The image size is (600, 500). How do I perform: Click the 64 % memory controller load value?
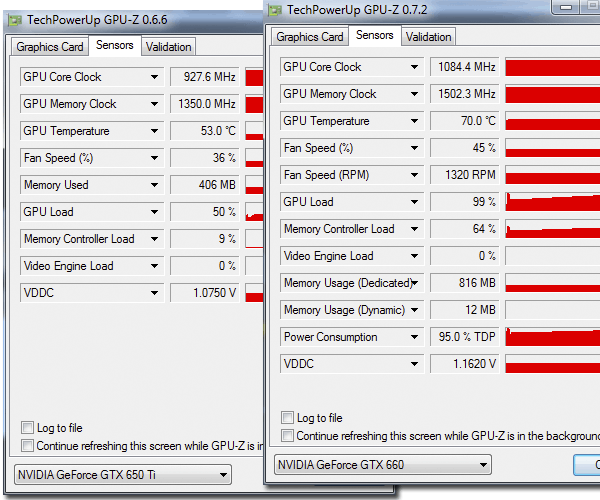(x=465, y=229)
